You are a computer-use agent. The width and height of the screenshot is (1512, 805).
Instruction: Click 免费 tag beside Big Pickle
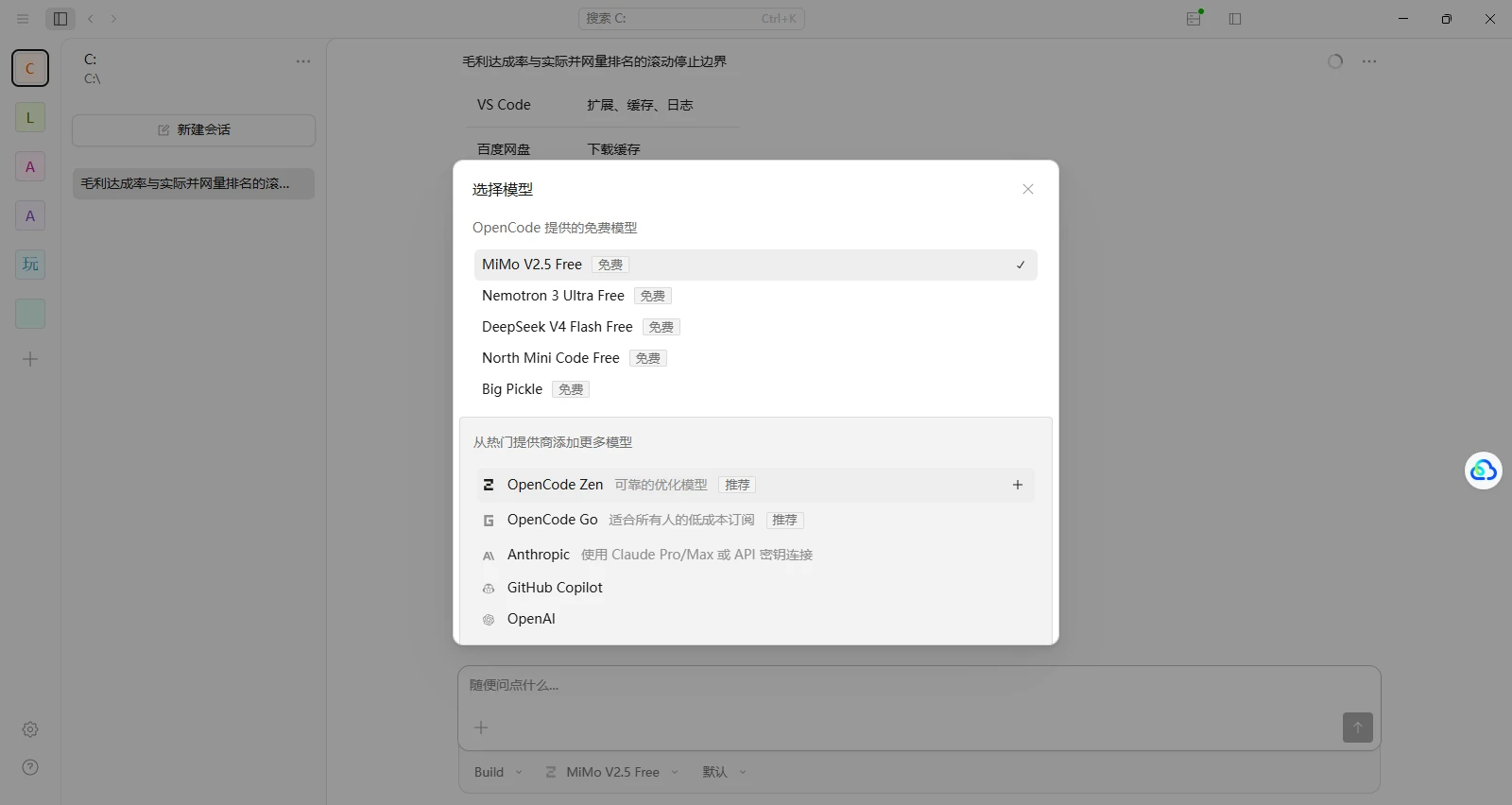pyautogui.click(x=571, y=389)
